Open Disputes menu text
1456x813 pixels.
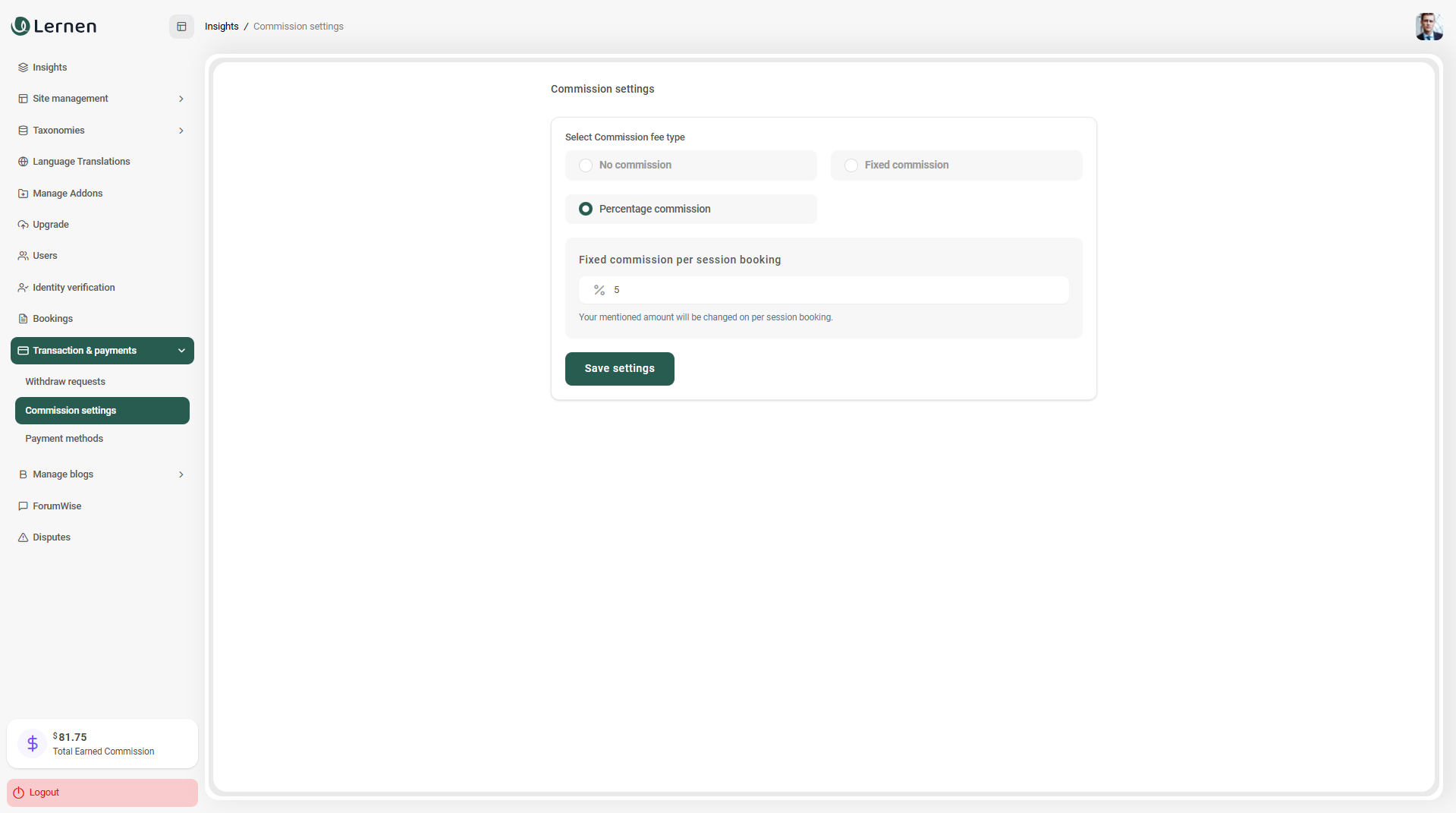52,537
